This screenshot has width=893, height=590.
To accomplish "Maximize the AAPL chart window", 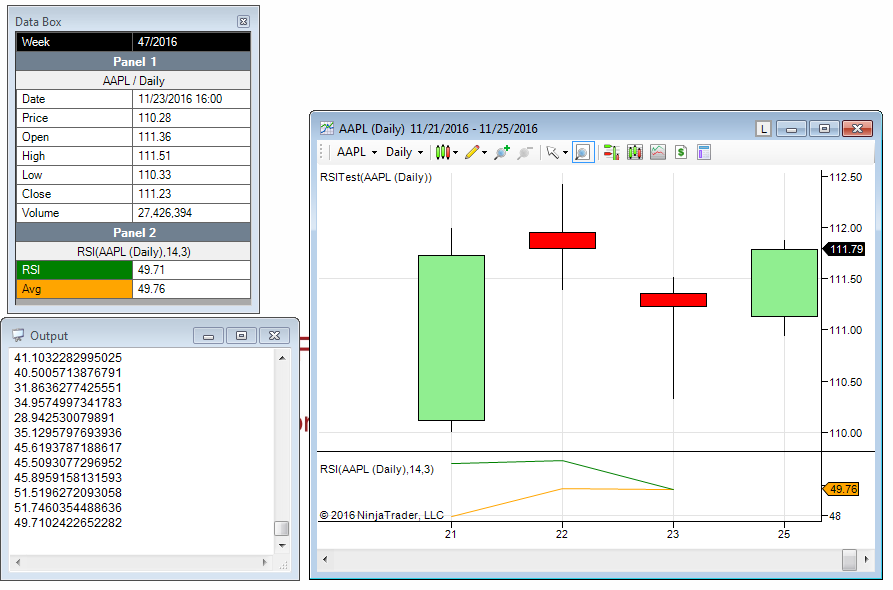I will pyautogui.click(x=824, y=129).
